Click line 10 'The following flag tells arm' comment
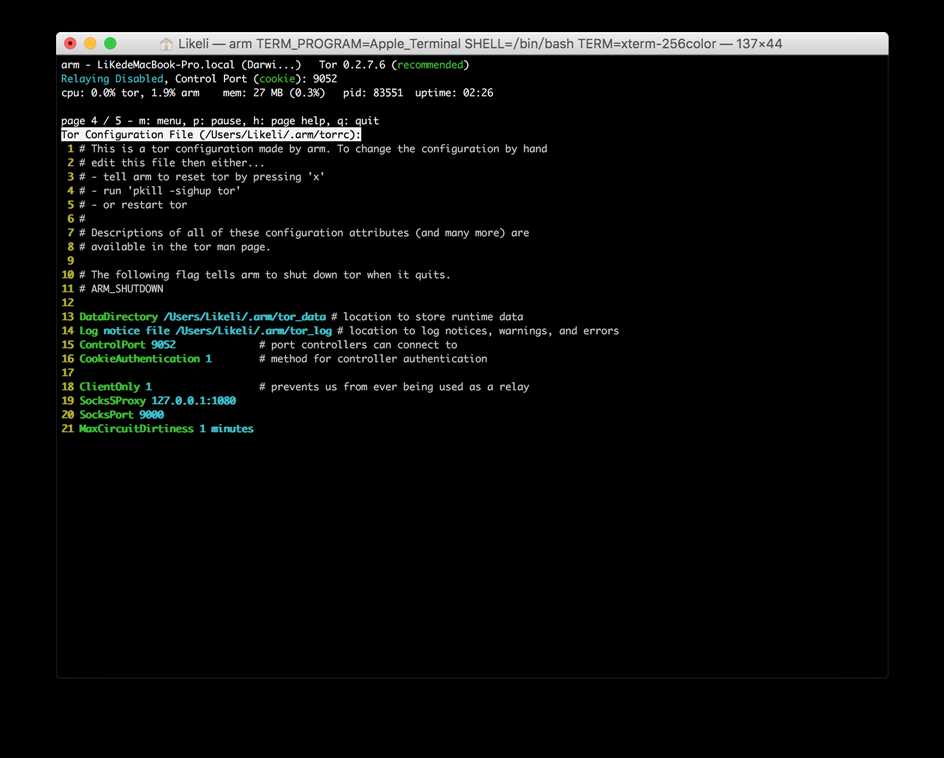This screenshot has width=944, height=758. (265, 275)
